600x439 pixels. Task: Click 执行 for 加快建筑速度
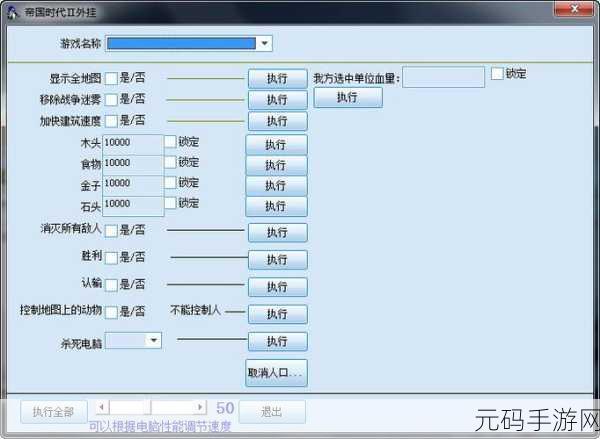(277, 121)
